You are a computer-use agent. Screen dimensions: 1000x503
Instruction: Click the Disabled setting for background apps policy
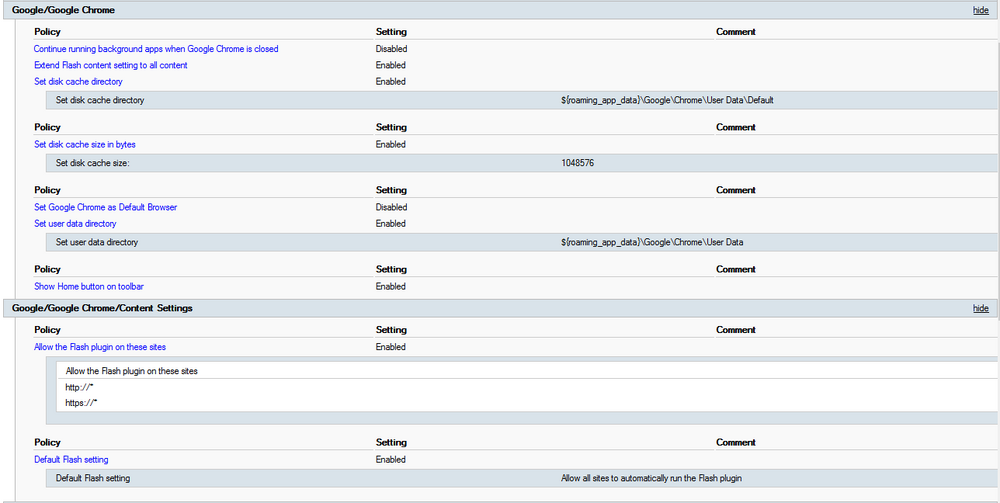392,48
